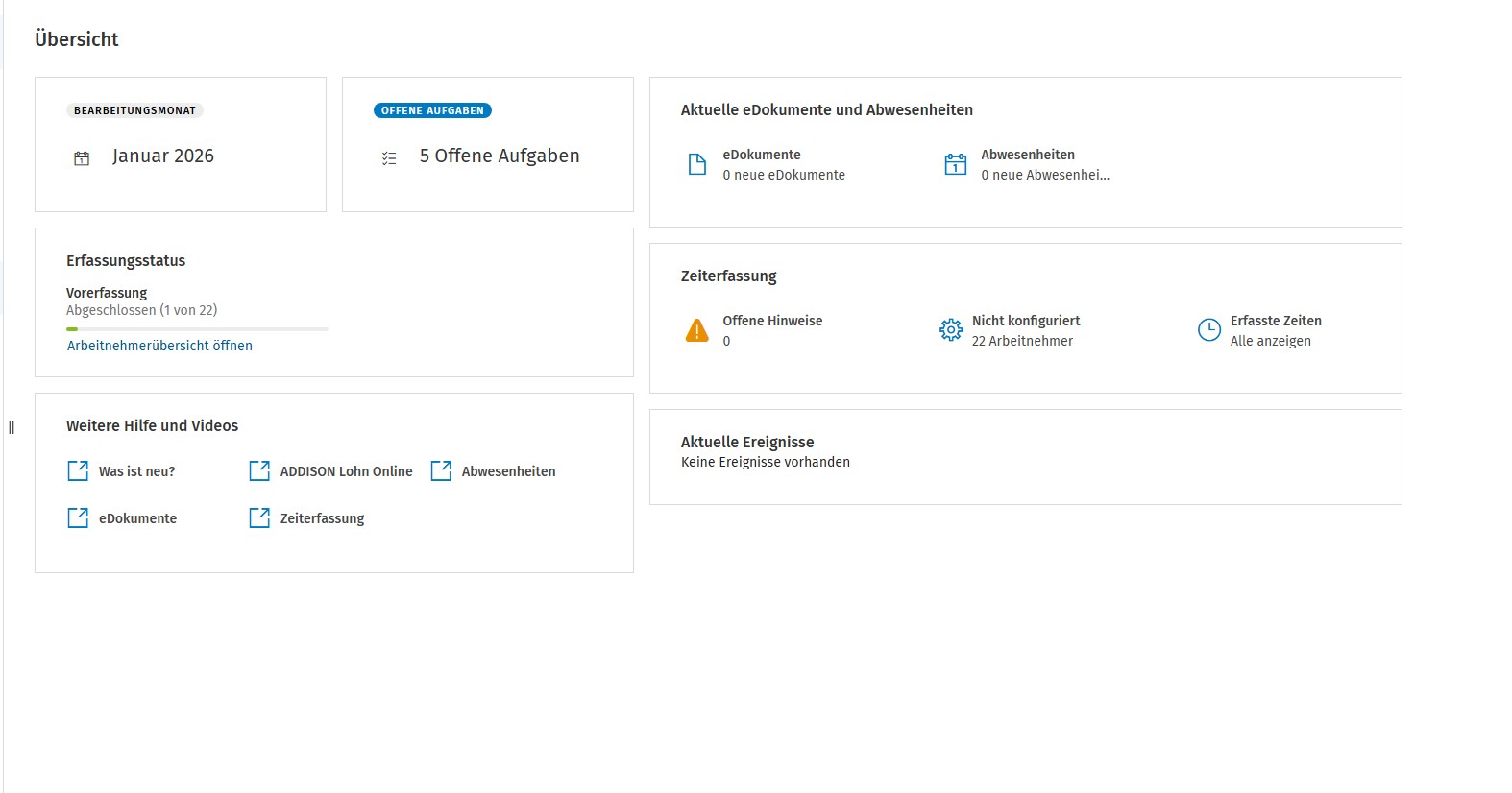The width and height of the screenshot is (1512, 793).
Task: Click the Übersicht page heading
Action: pyautogui.click(x=77, y=39)
